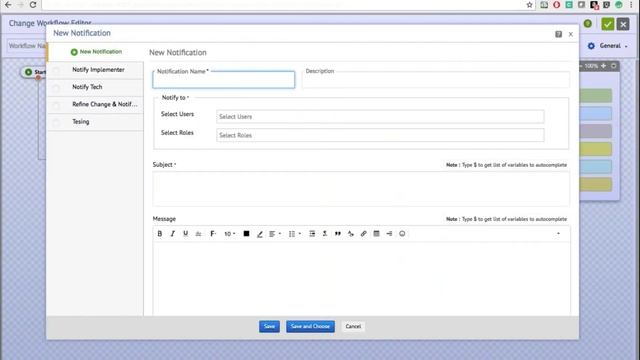Choose the text highlight color tool
This screenshot has height=360, width=640.
coord(260,234)
